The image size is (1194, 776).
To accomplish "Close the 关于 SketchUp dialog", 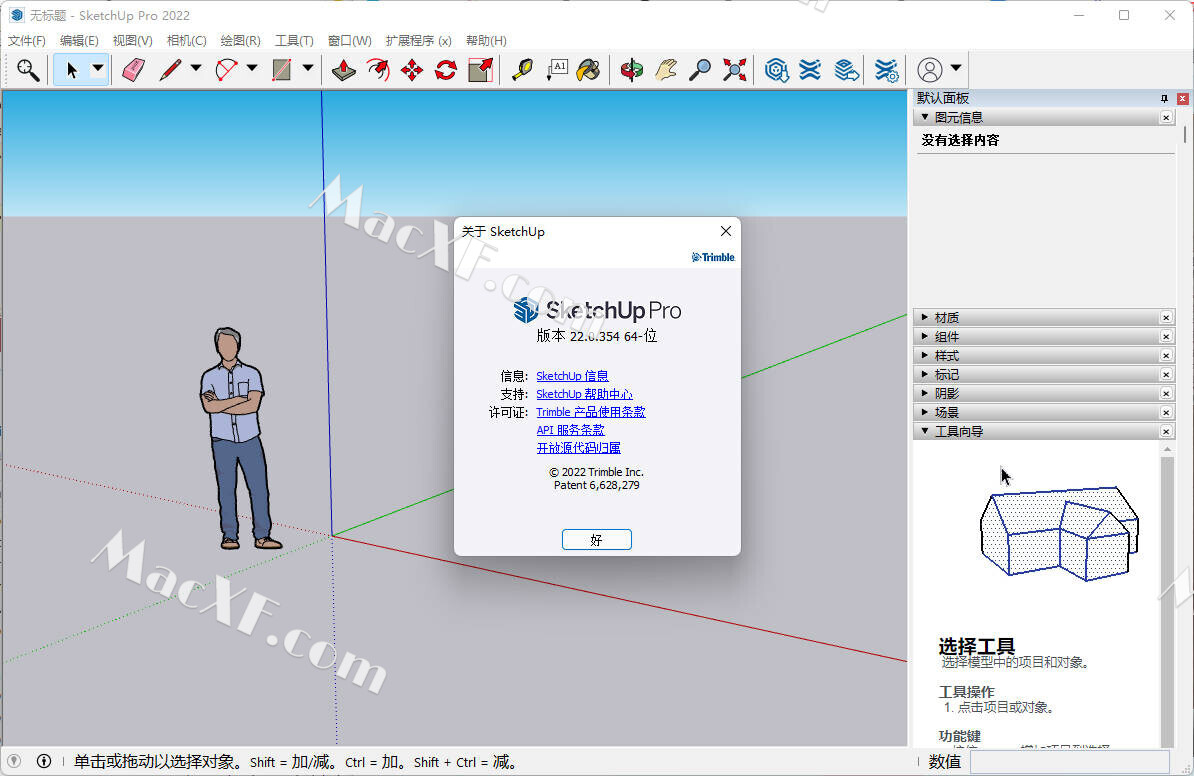I will pyautogui.click(x=726, y=231).
